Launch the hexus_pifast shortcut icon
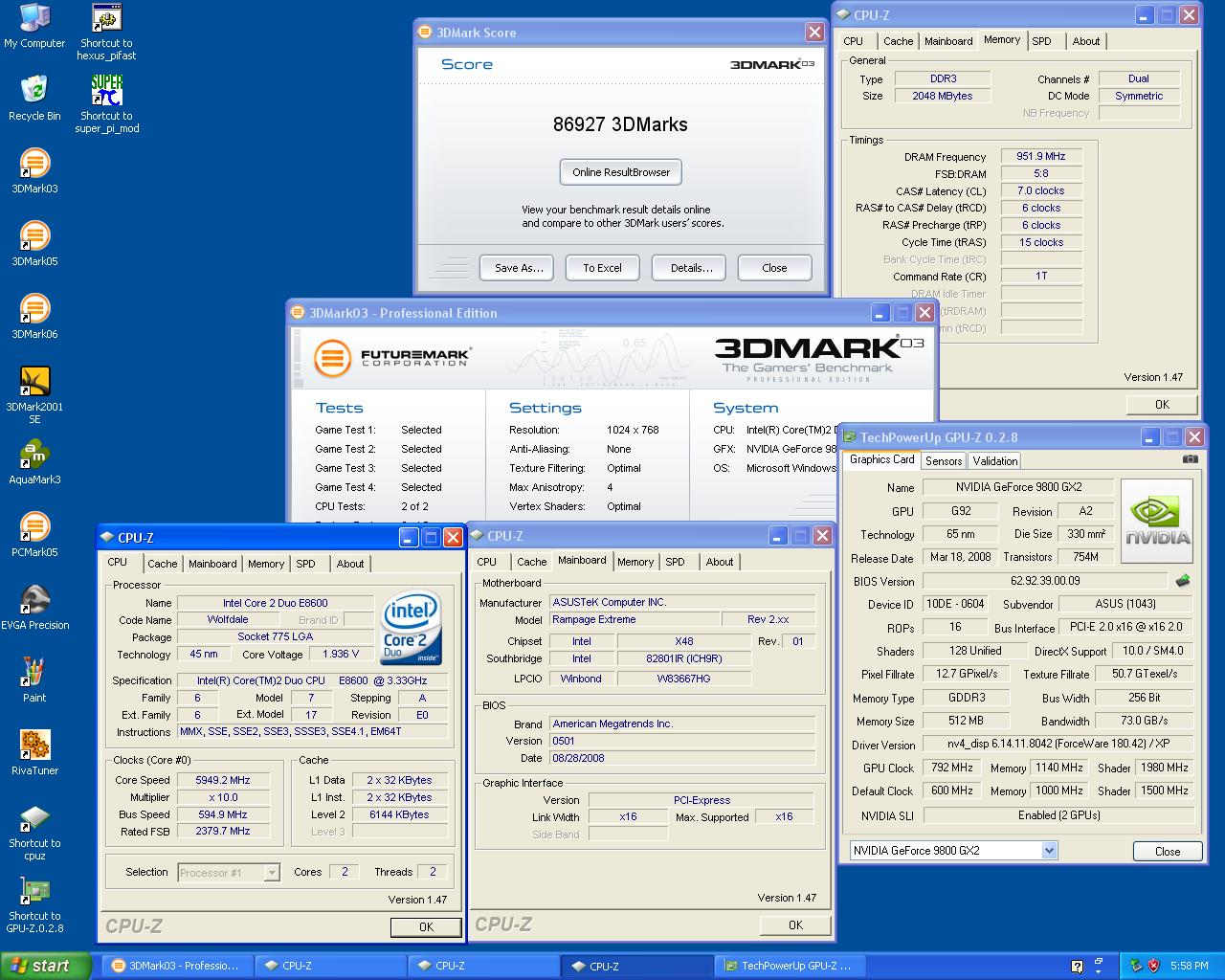1225x980 pixels. click(106, 33)
